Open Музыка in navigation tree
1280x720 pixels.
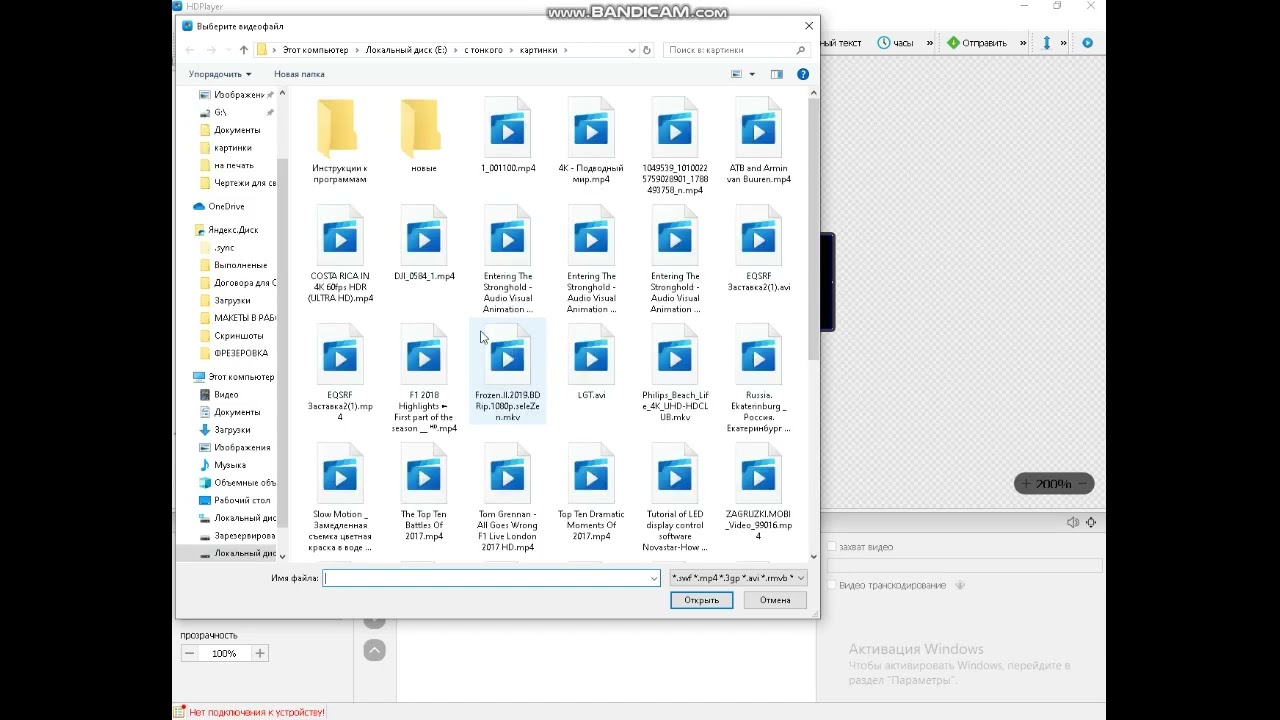(229, 465)
